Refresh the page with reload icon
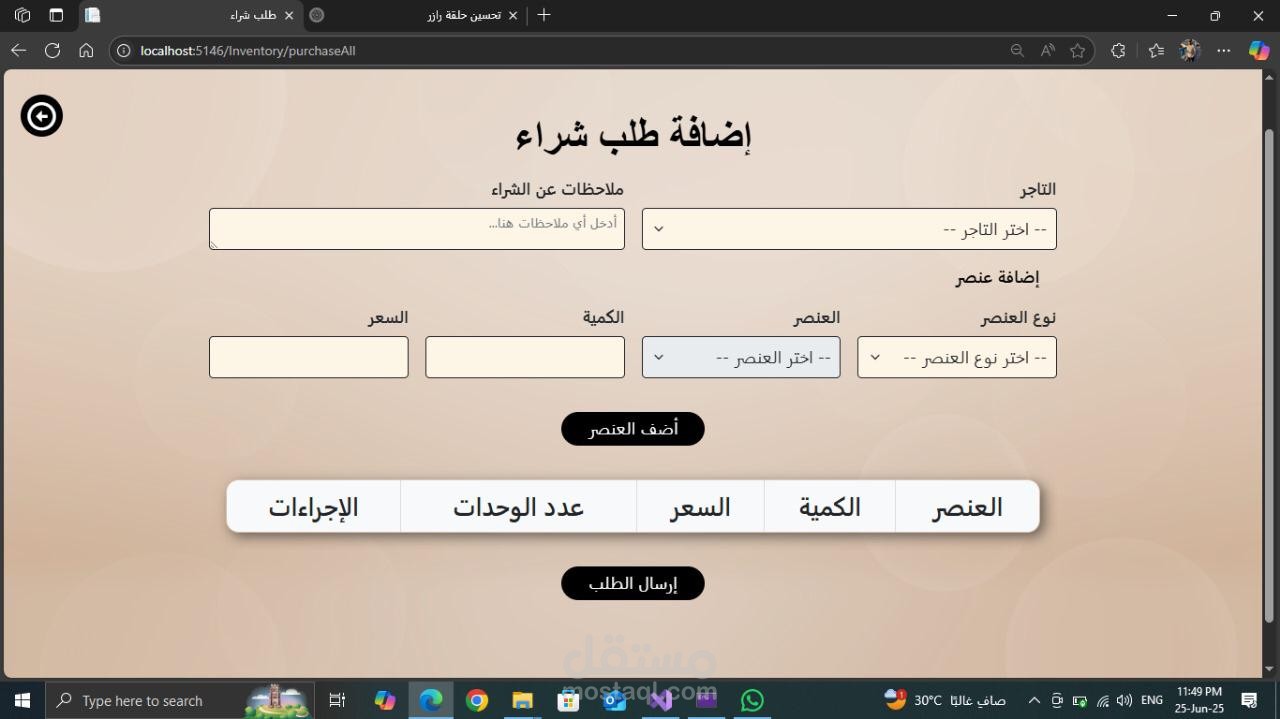 coord(53,50)
